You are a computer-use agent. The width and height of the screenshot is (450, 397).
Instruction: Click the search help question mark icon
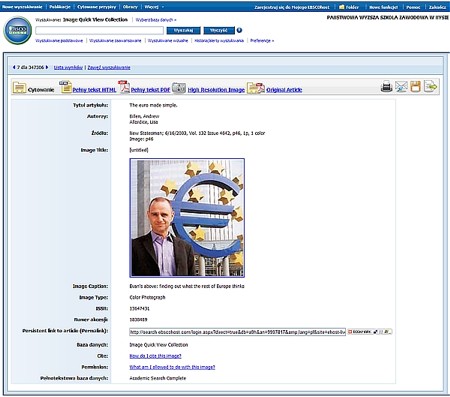pyautogui.click(x=239, y=30)
